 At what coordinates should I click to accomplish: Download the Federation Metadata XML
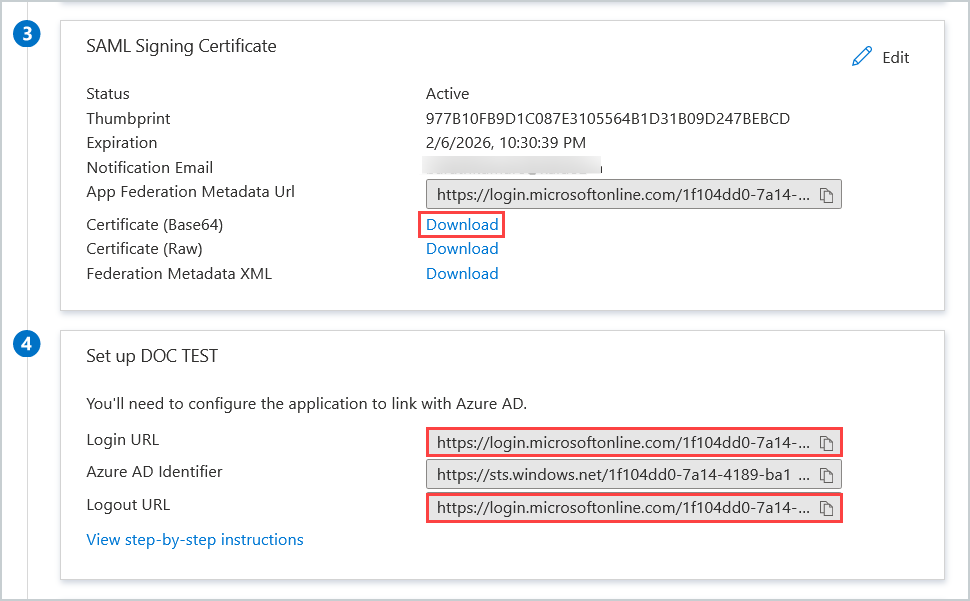click(462, 274)
